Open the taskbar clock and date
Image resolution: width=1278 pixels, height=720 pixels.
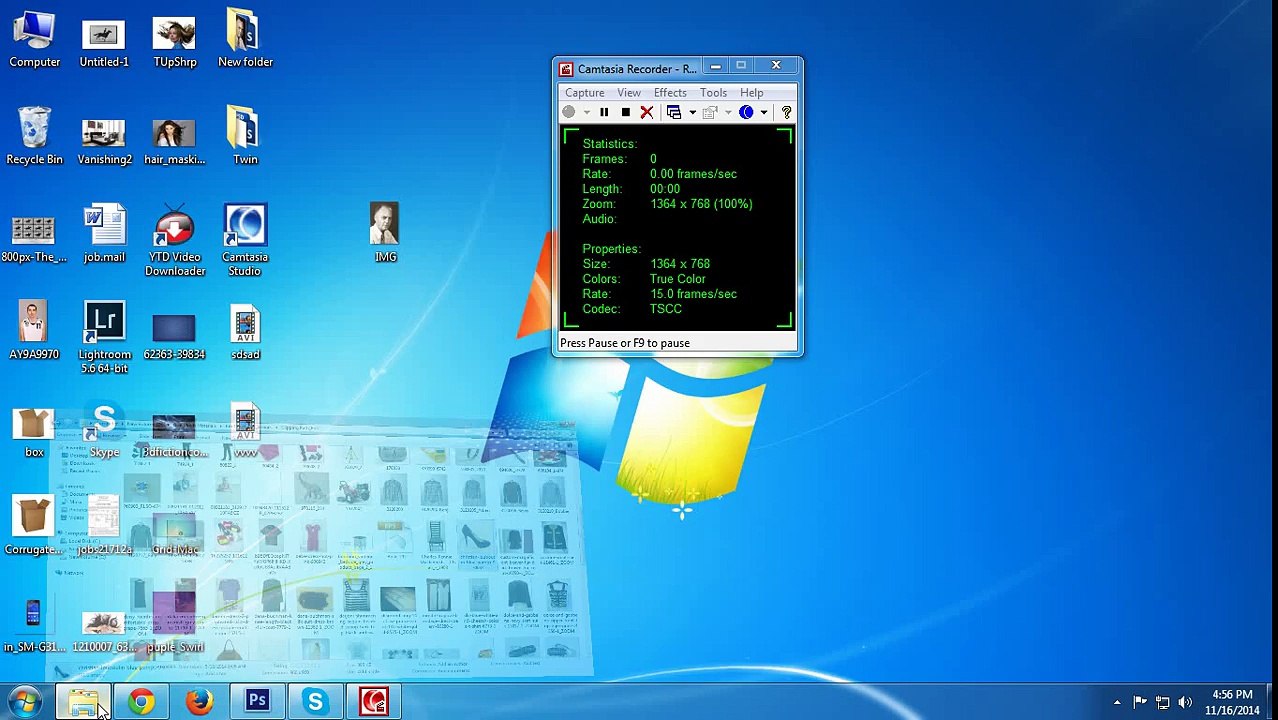[1232, 702]
